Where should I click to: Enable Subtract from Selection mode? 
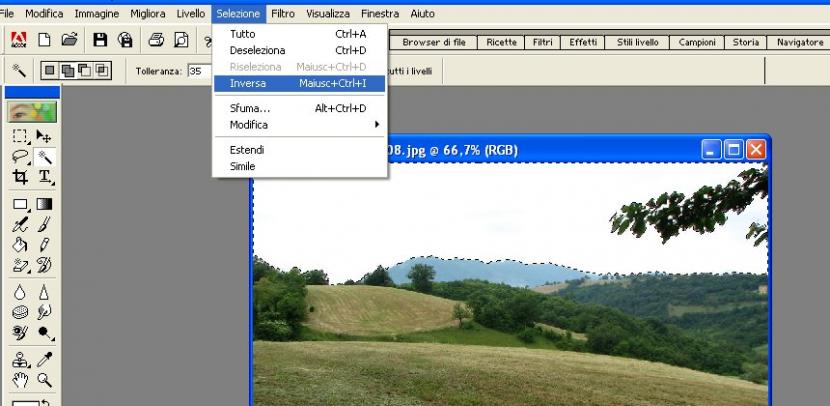pos(85,70)
